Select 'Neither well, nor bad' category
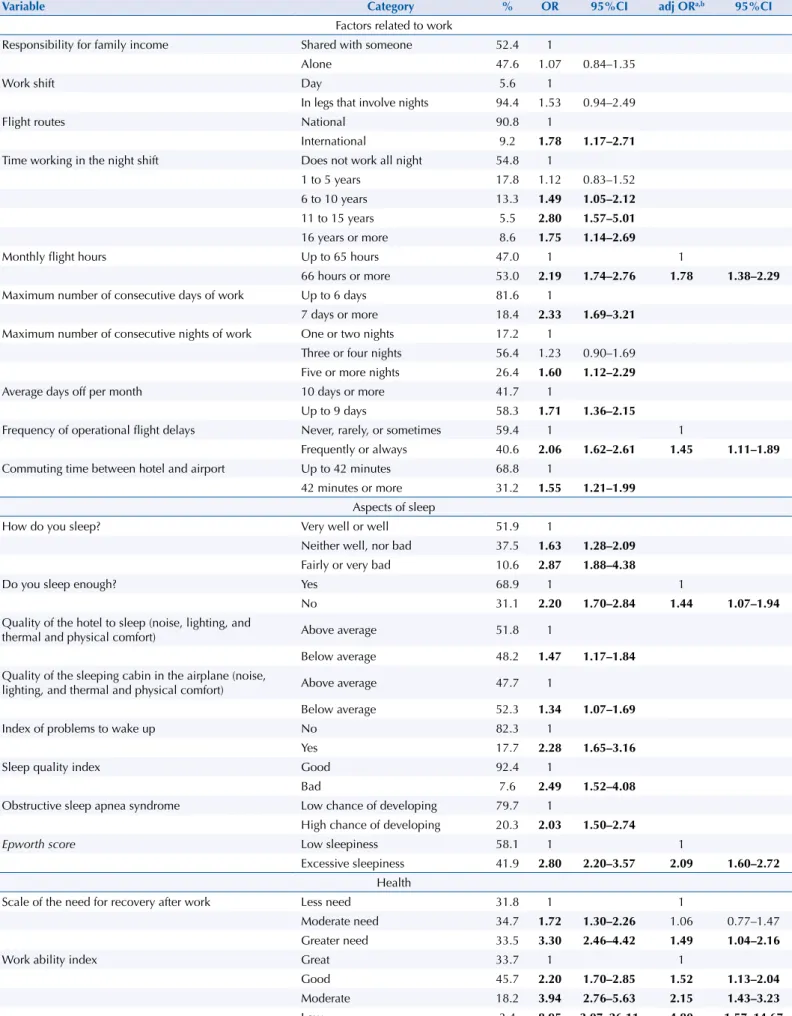This screenshot has width=792, height=1016. 356,546
